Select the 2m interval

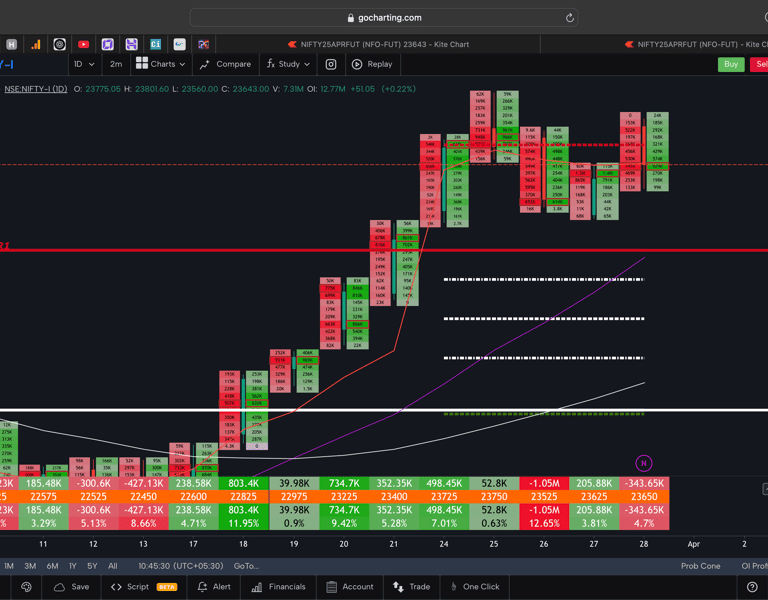click(x=116, y=64)
